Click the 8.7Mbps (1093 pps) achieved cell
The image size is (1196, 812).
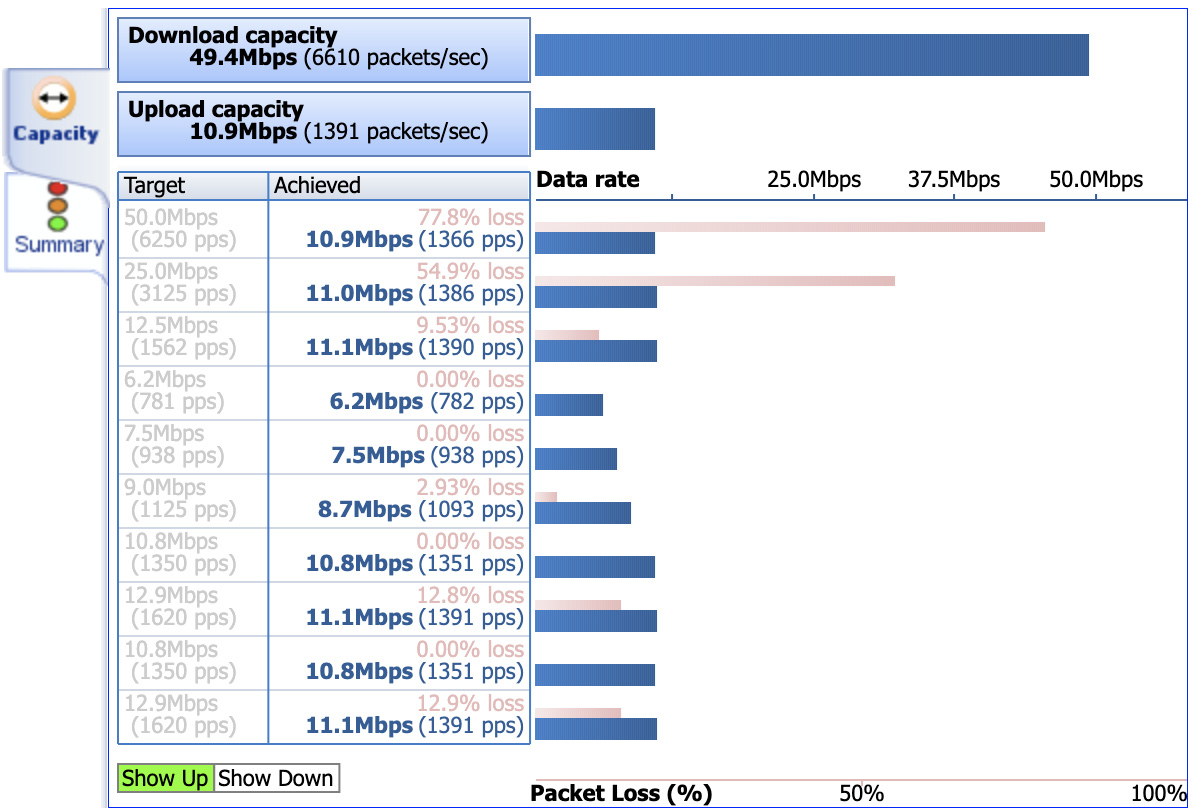(x=399, y=499)
